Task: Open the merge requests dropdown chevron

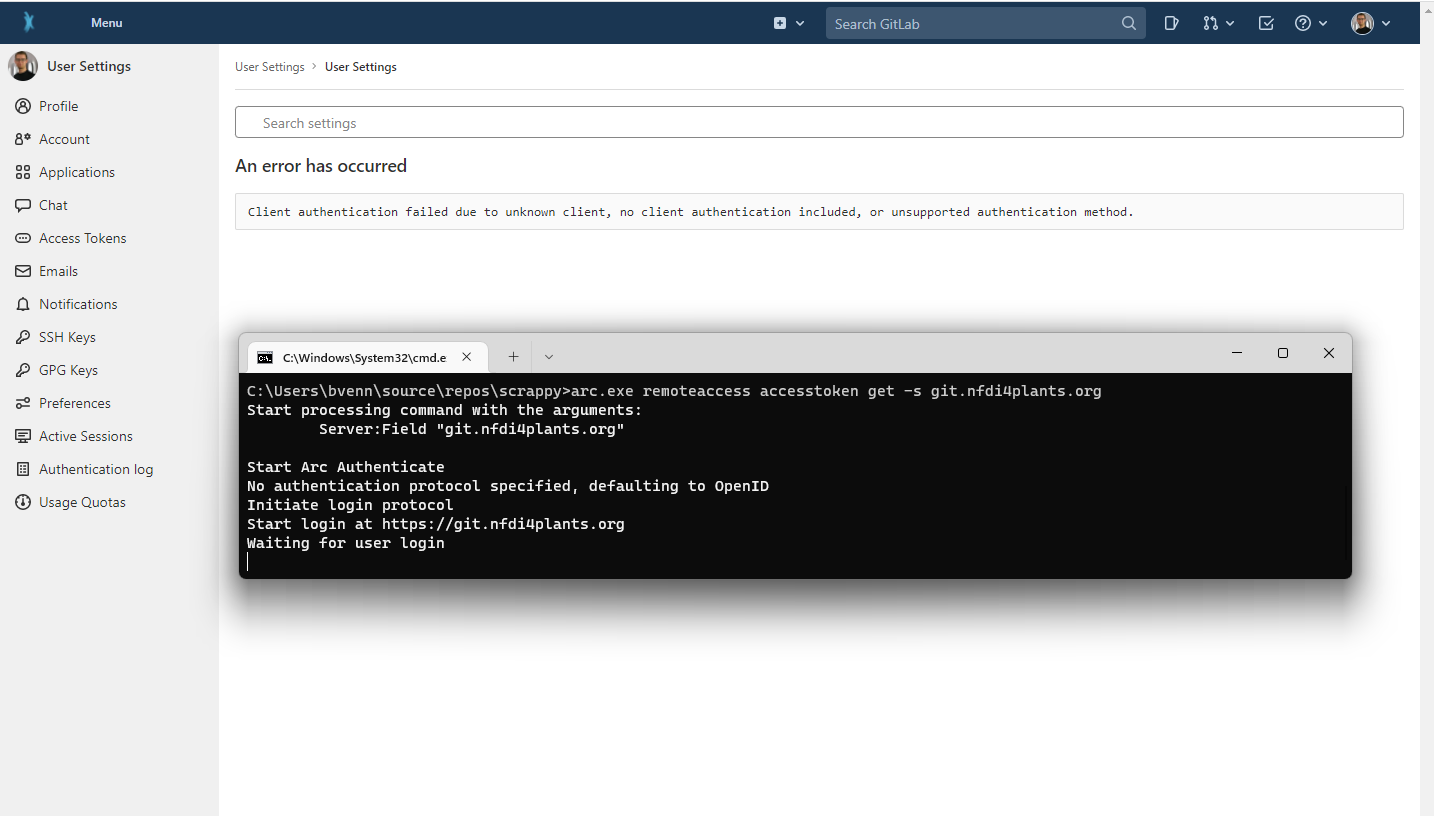Action: point(1230,22)
